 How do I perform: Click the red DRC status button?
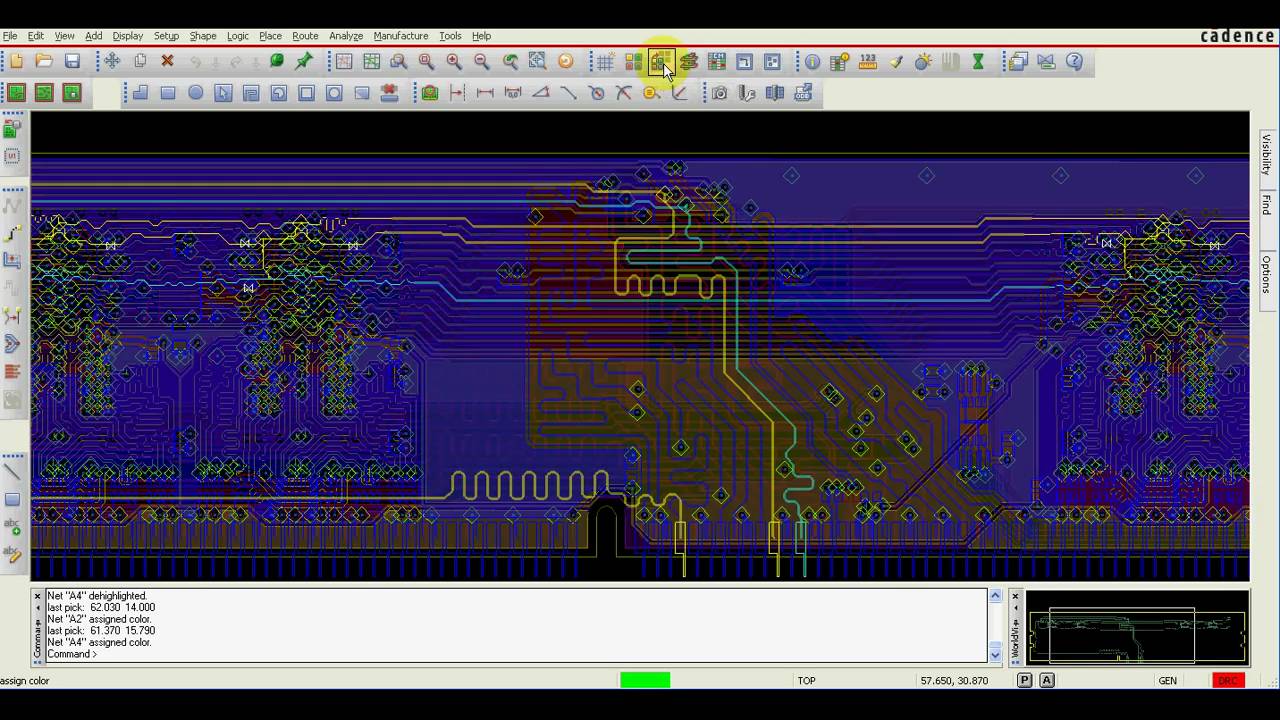pos(1228,680)
